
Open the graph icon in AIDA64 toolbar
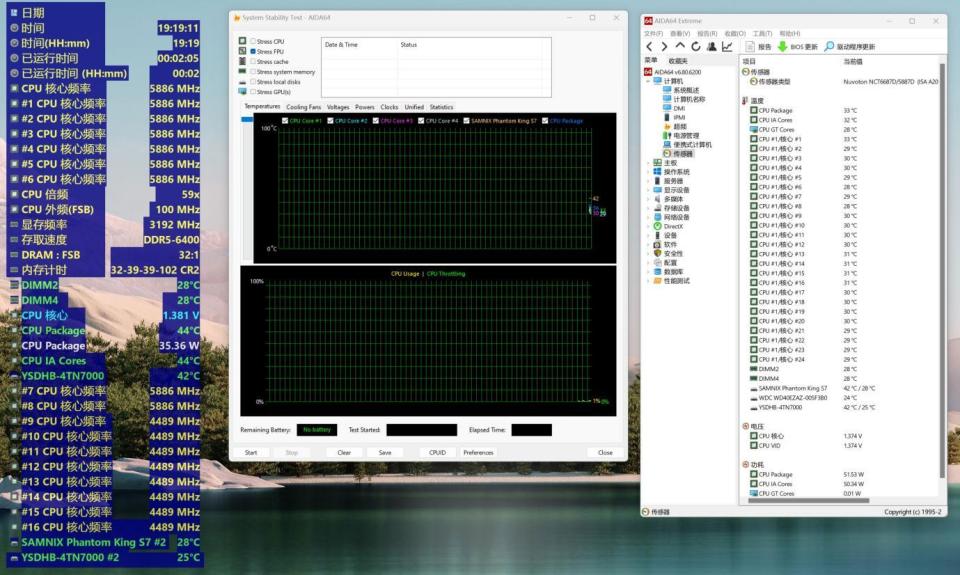click(x=727, y=47)
